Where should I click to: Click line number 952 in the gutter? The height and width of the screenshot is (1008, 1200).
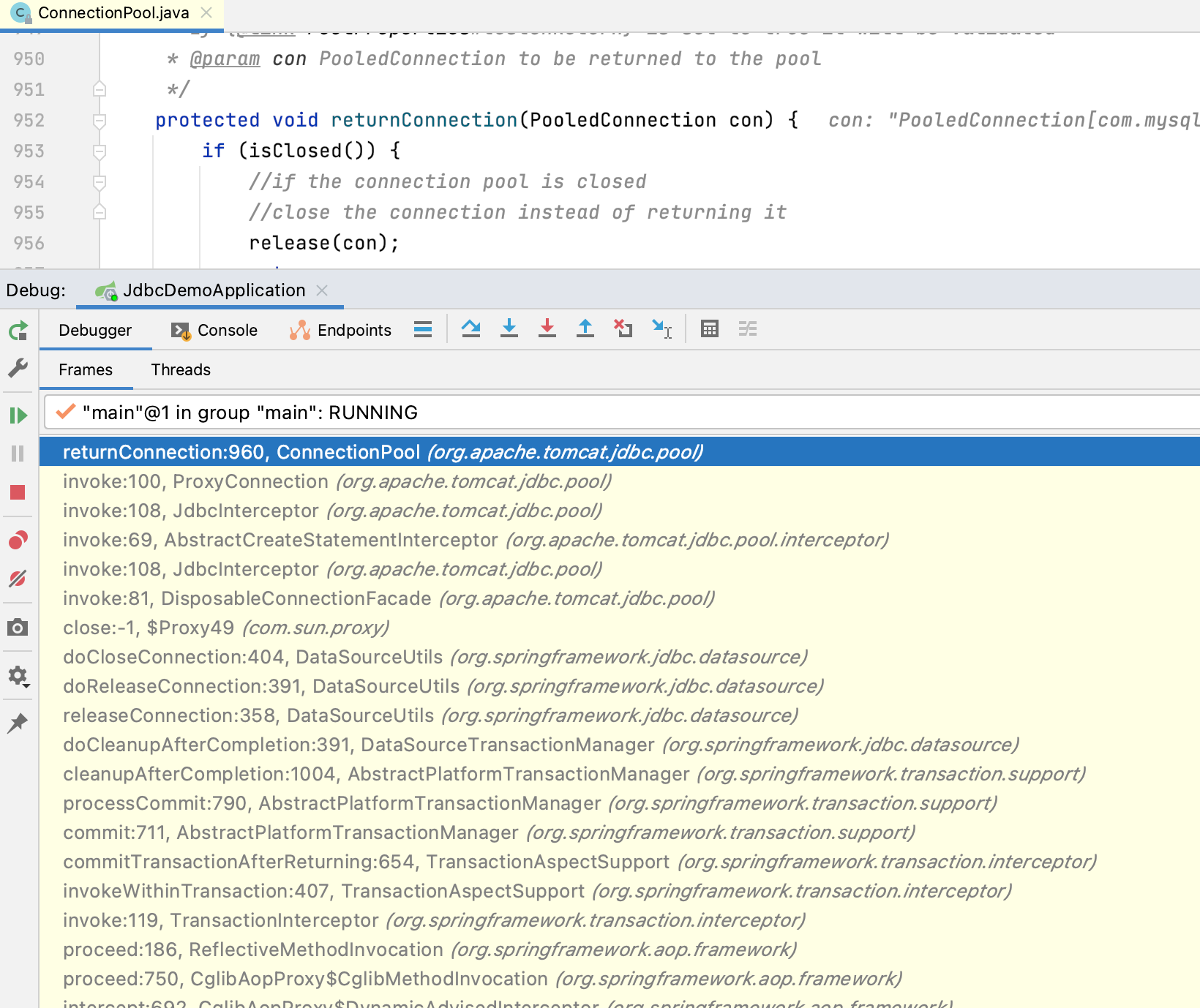(x=29, y=120)
